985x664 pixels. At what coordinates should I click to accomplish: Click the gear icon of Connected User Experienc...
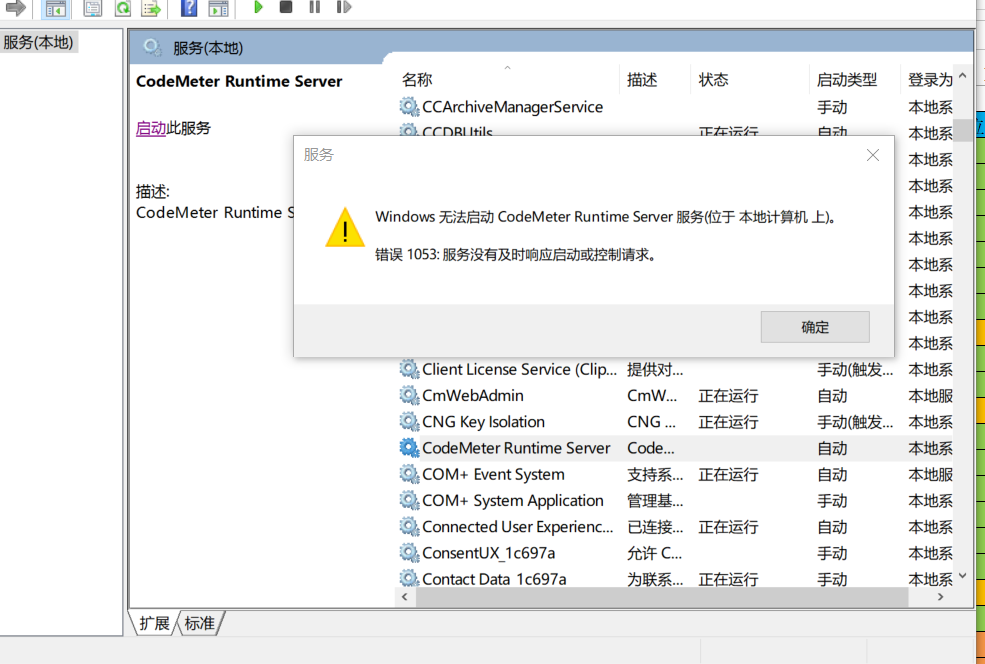409,526
